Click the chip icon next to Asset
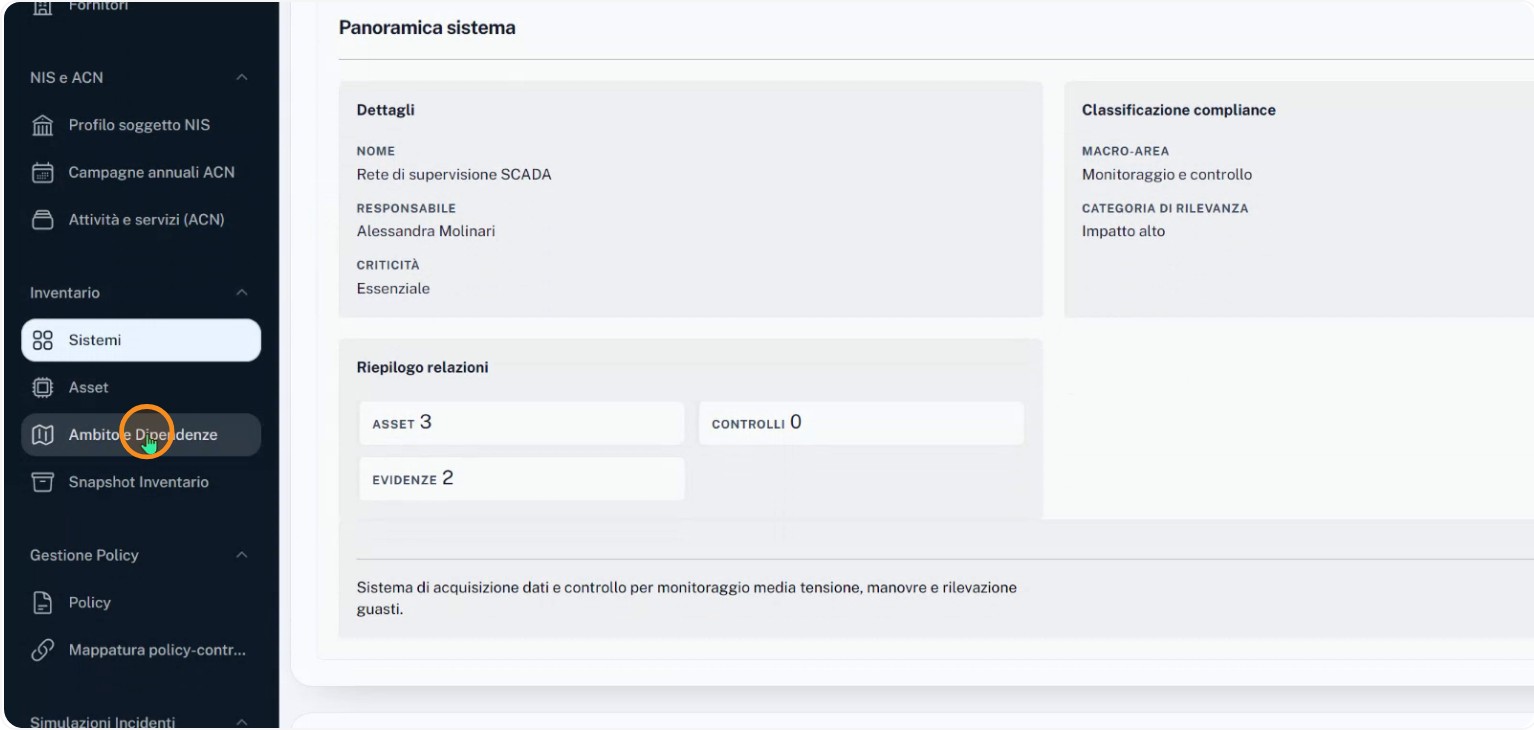The width and height of the screenshot is (1534, 730). (42, 388)
